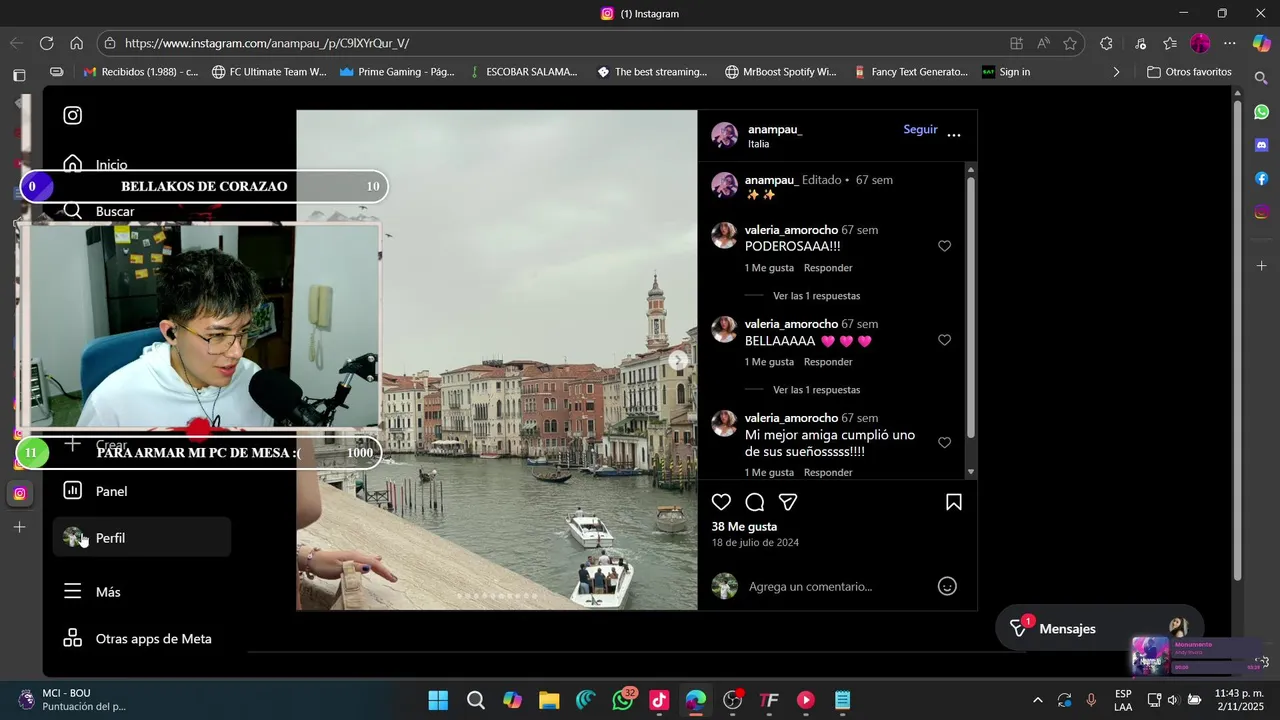Open the Prime Gaming bookmark

click(397, 72)
